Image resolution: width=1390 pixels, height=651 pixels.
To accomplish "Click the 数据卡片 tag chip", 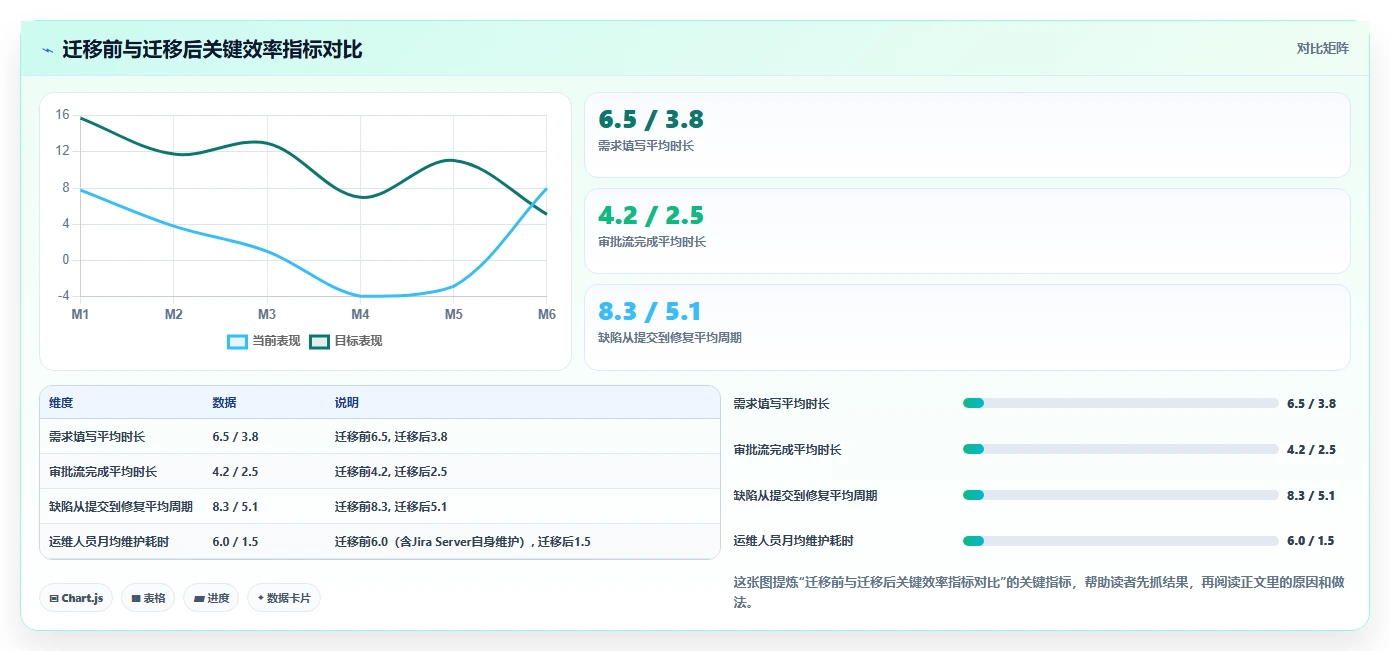I will click(x=284, y=598).
